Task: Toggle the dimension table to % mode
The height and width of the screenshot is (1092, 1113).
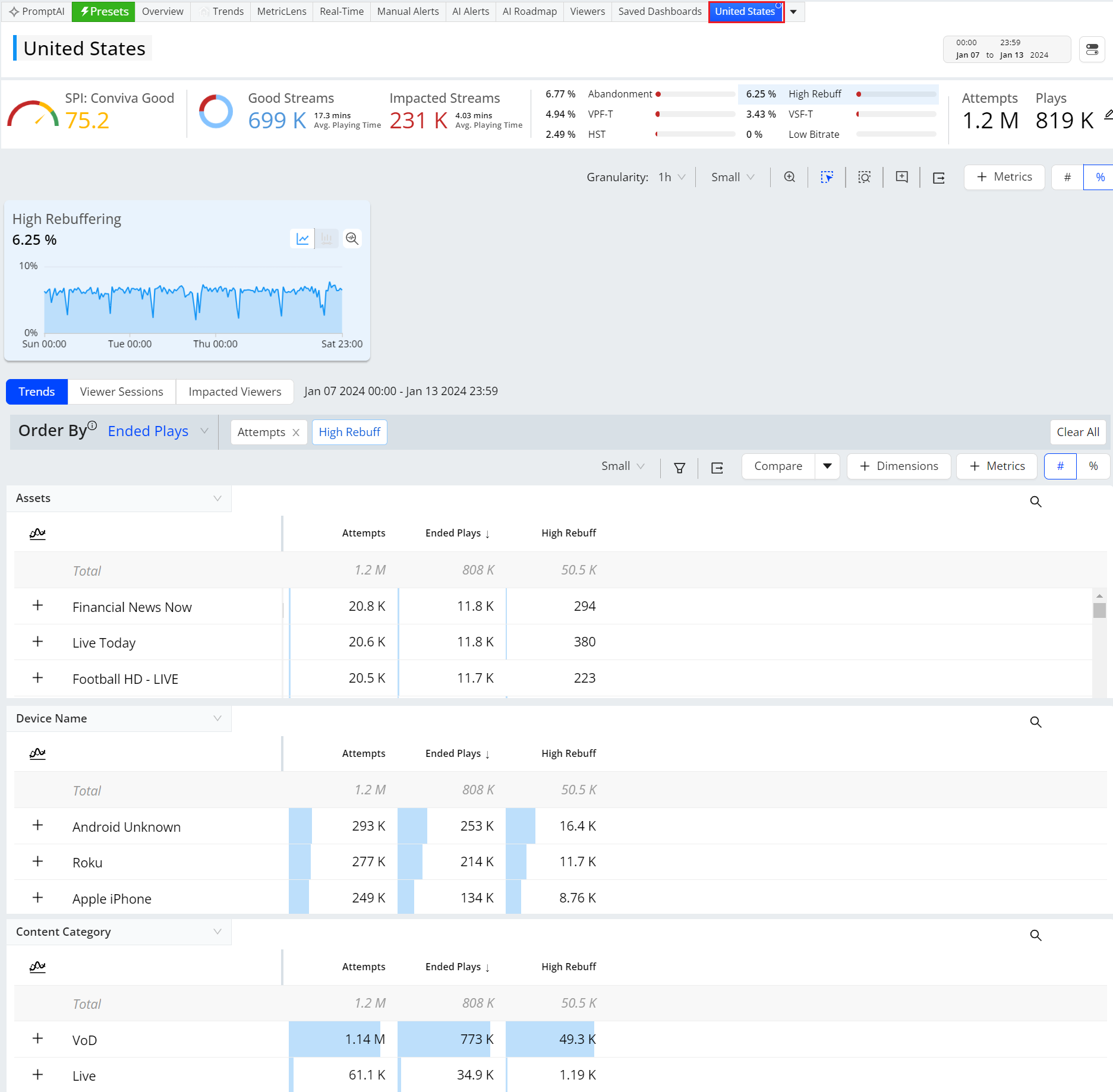Action: click(x=1093, y=466)
